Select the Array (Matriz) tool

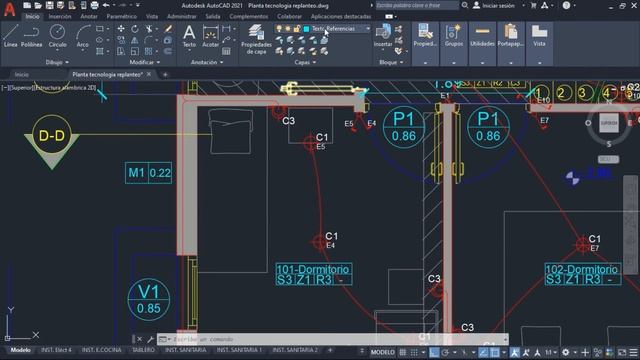click(x=149, y=51)
